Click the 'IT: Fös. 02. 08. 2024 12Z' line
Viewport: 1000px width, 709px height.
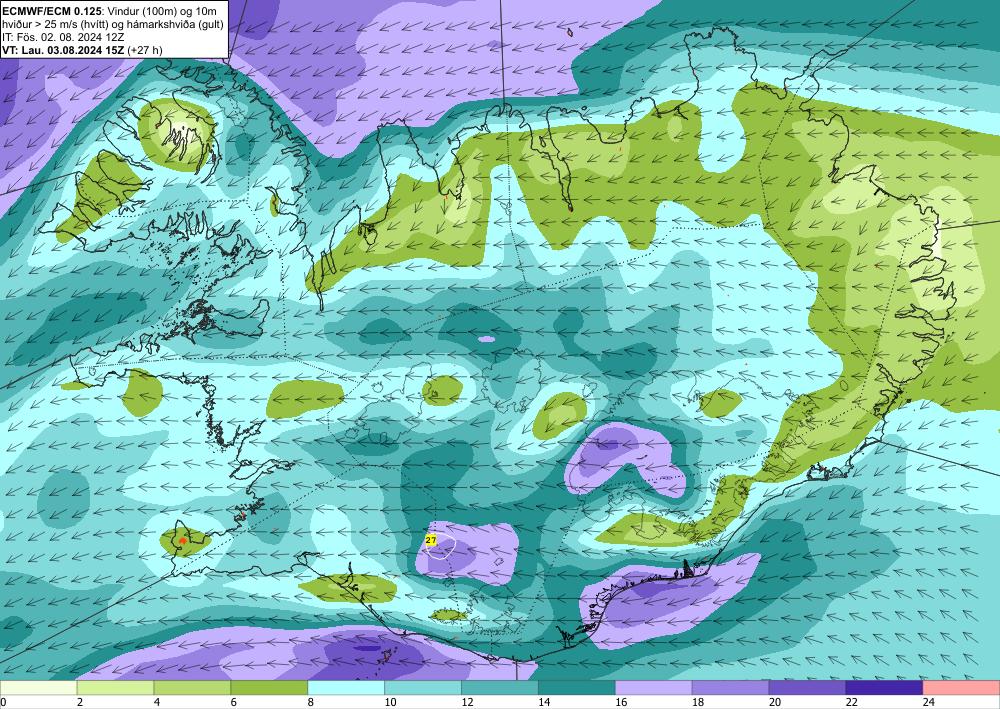point(63,37)
